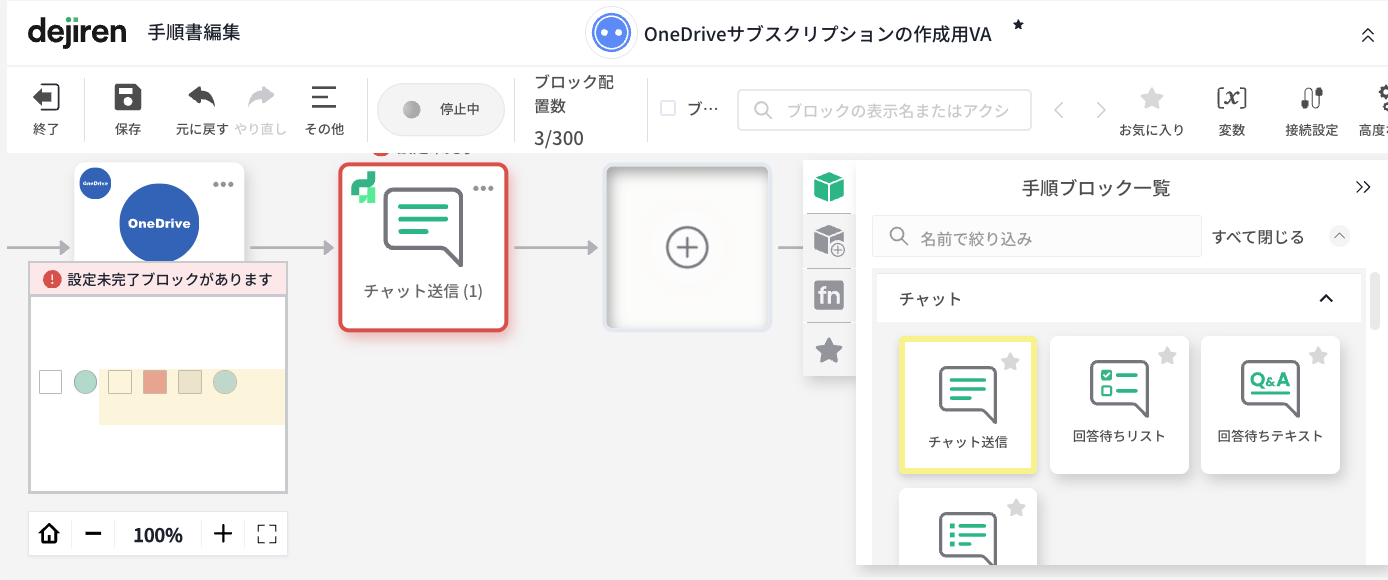Click すべて閉じる to collapse all
Image resolution: width=1388 pixels, height=580 pixels.
[1258, 237]
